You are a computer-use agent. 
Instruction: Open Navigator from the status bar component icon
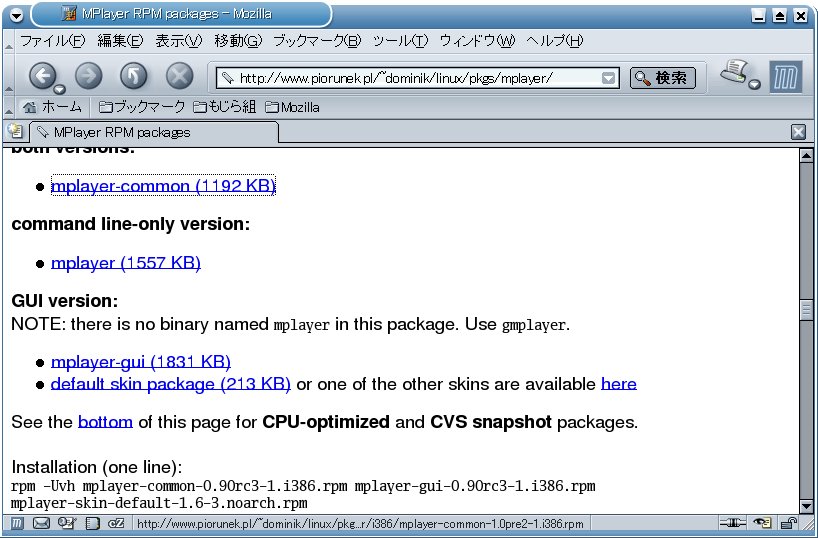pos(17,522)
